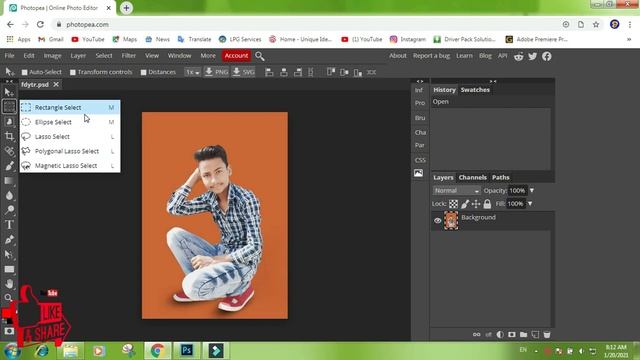The height and width of the screenshot is (360, 640).
Task: Open the 1x export scale dropdown
Action: click(x=192, y=72)
